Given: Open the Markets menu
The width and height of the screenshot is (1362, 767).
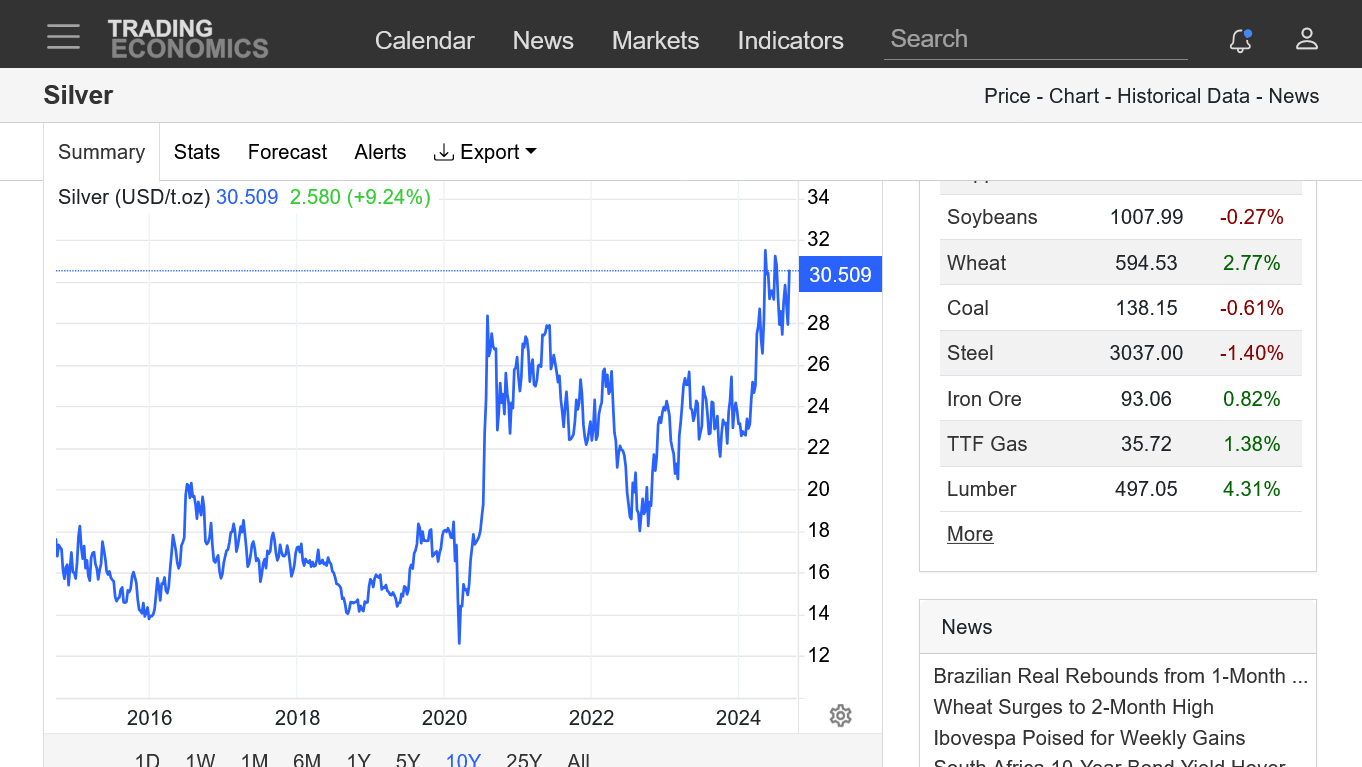Looking at the screenshot, I should 655,41.
